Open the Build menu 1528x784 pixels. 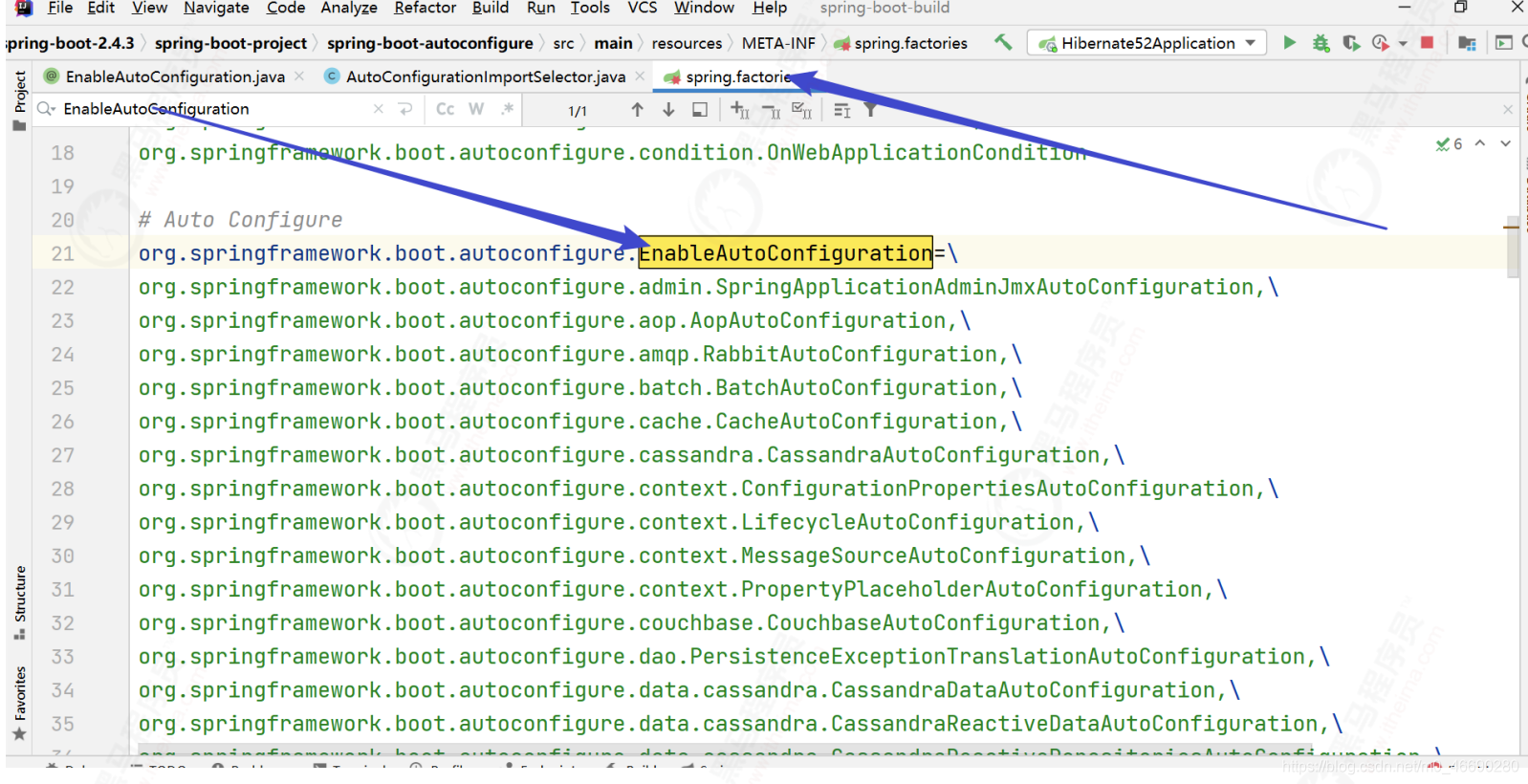pos(490,9)
